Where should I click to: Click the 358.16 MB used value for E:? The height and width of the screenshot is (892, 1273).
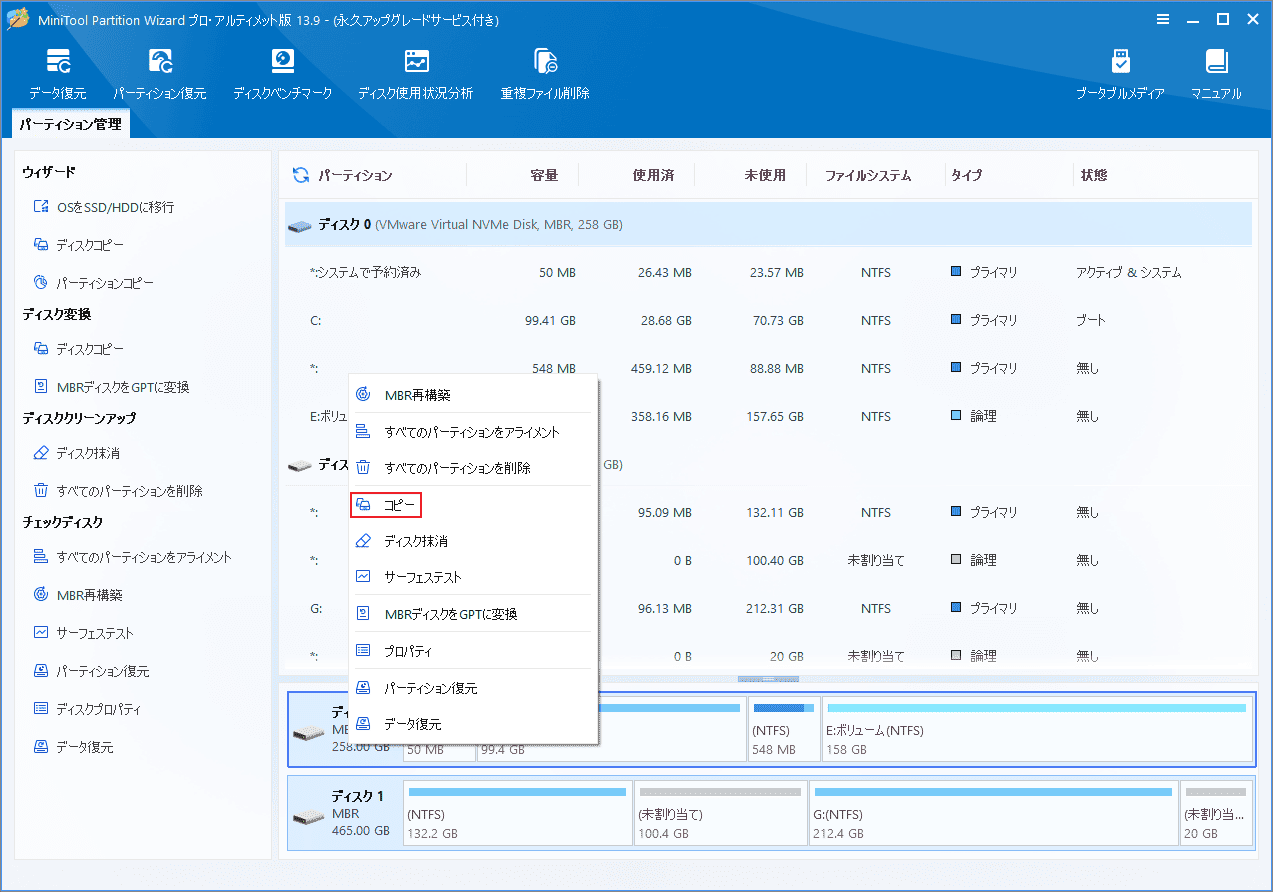tap(660, 416)
